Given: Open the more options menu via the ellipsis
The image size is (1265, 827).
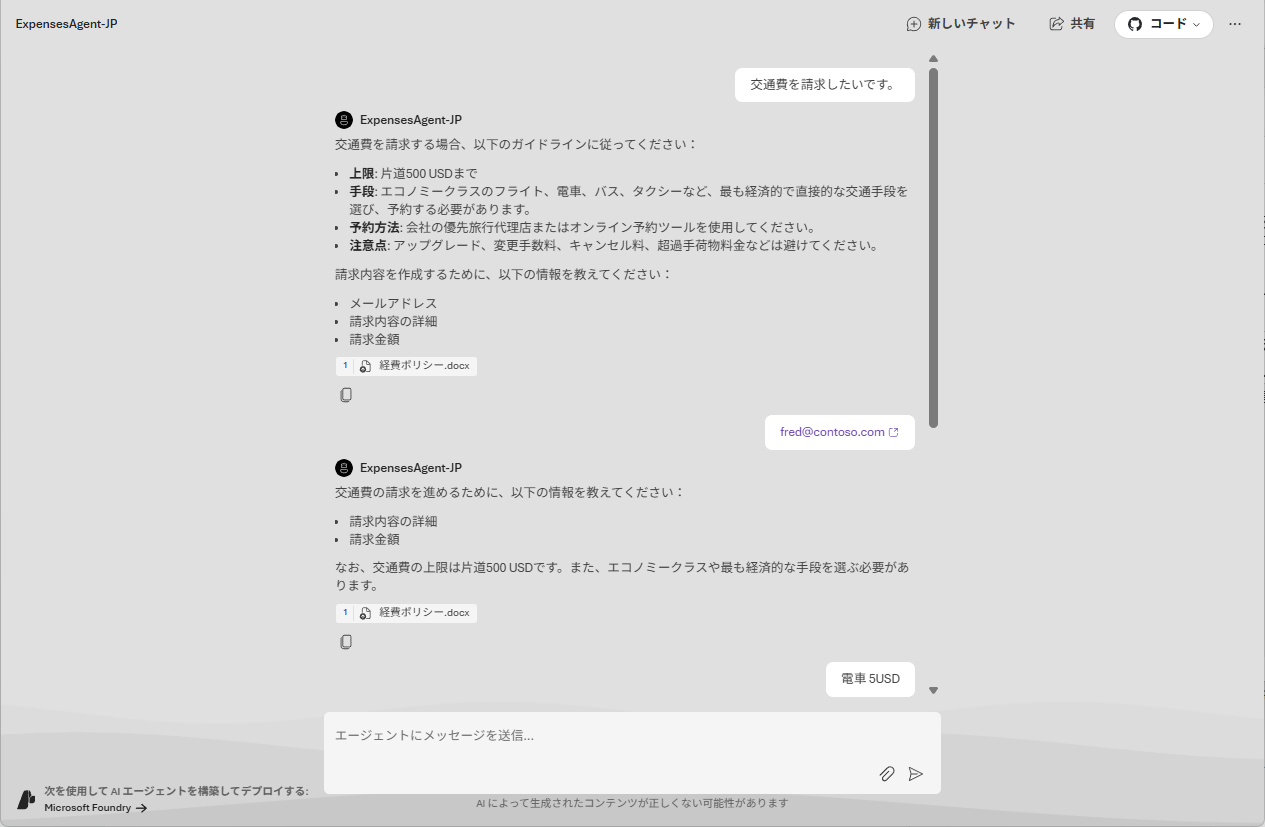Looking at the screenshot, I should pos(1235,23).
